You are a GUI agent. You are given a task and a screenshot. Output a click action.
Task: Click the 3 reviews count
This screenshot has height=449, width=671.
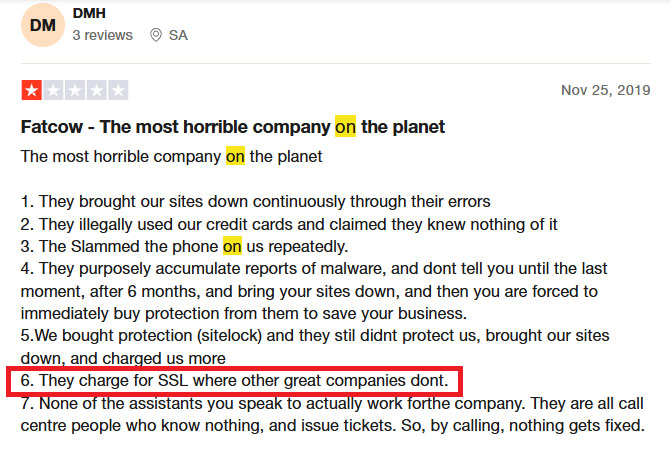click(103, 35)
